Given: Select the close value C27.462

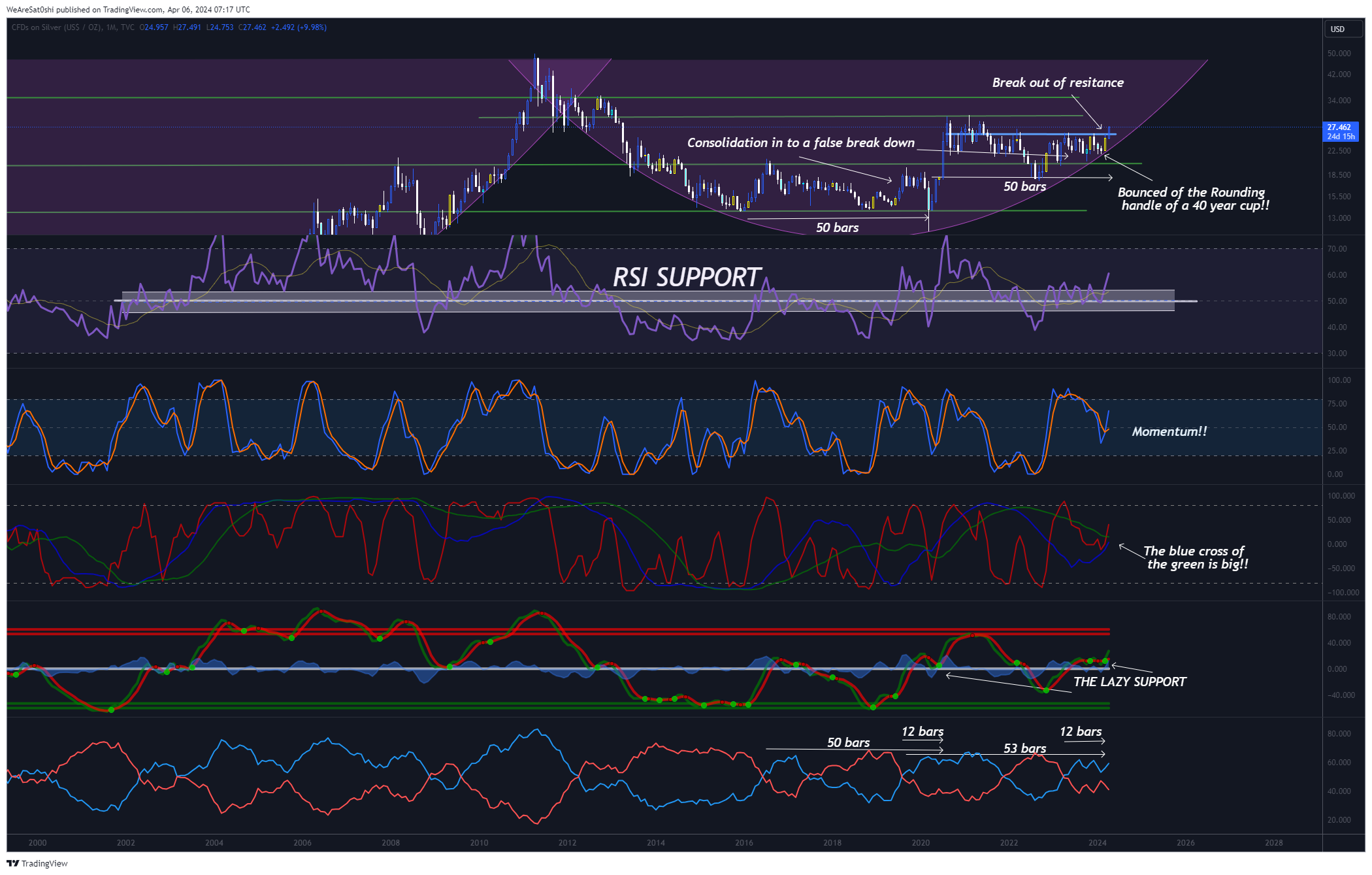Looking at the screenshot, I should (x=252, y=27).
